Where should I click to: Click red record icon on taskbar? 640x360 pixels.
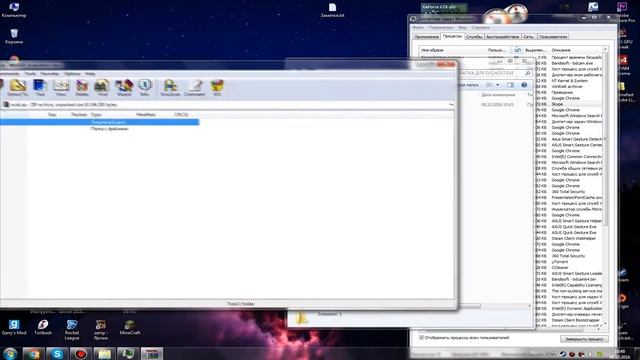(81, 353)
